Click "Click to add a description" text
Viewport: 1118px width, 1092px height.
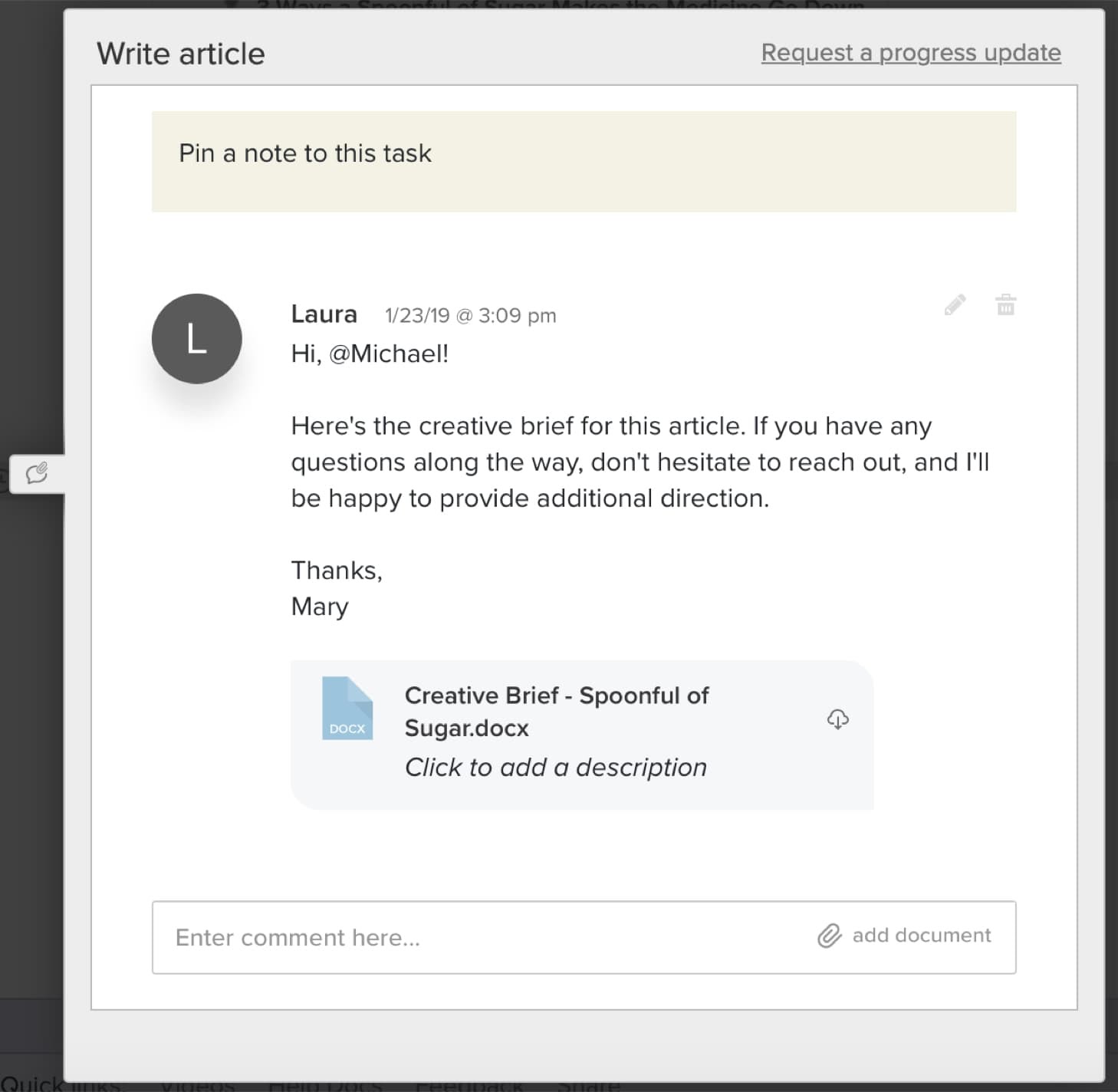[x=555, y=767]
